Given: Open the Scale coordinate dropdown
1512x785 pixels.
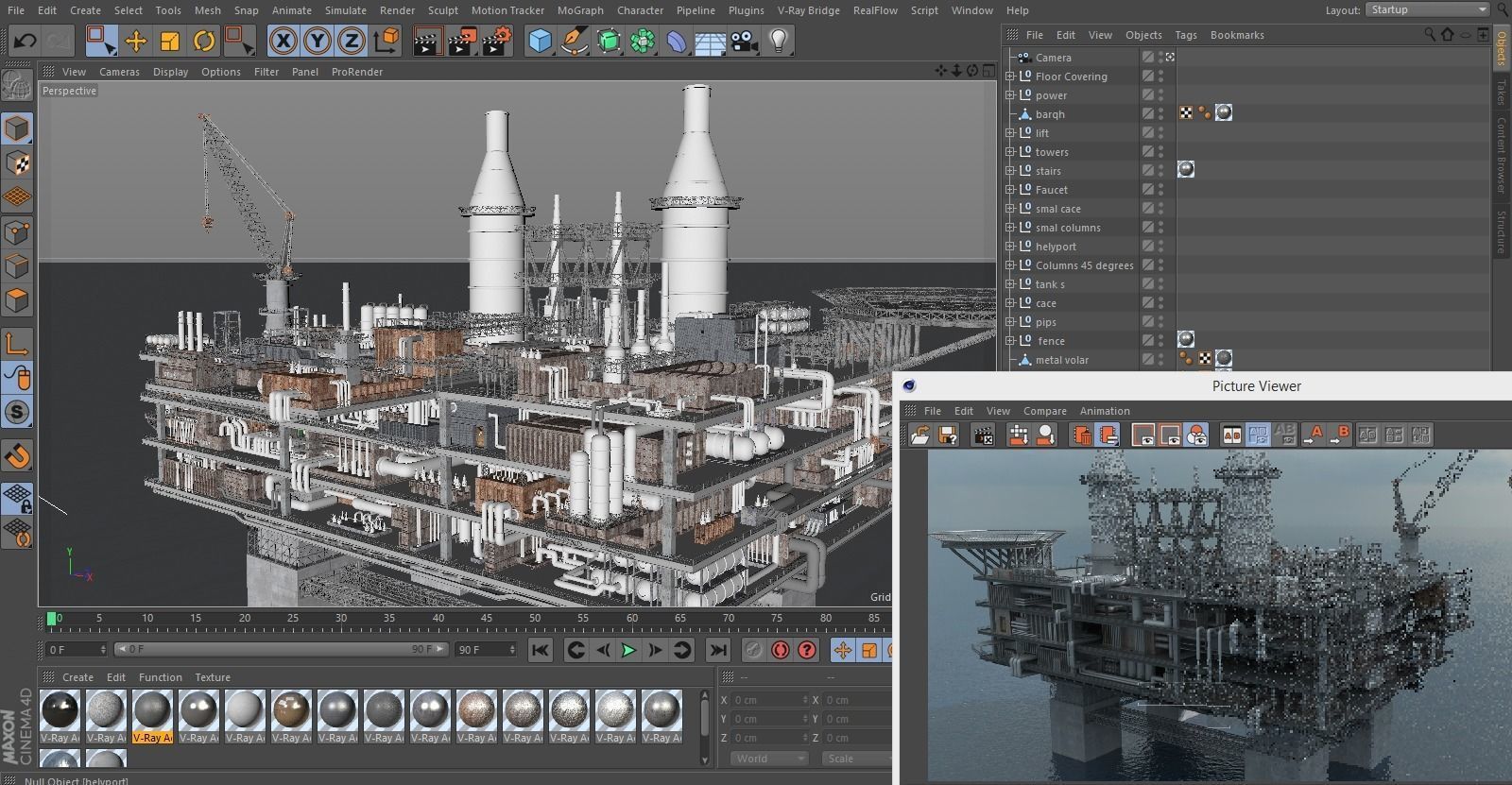Looking at the screenshot, I should 857,759.
